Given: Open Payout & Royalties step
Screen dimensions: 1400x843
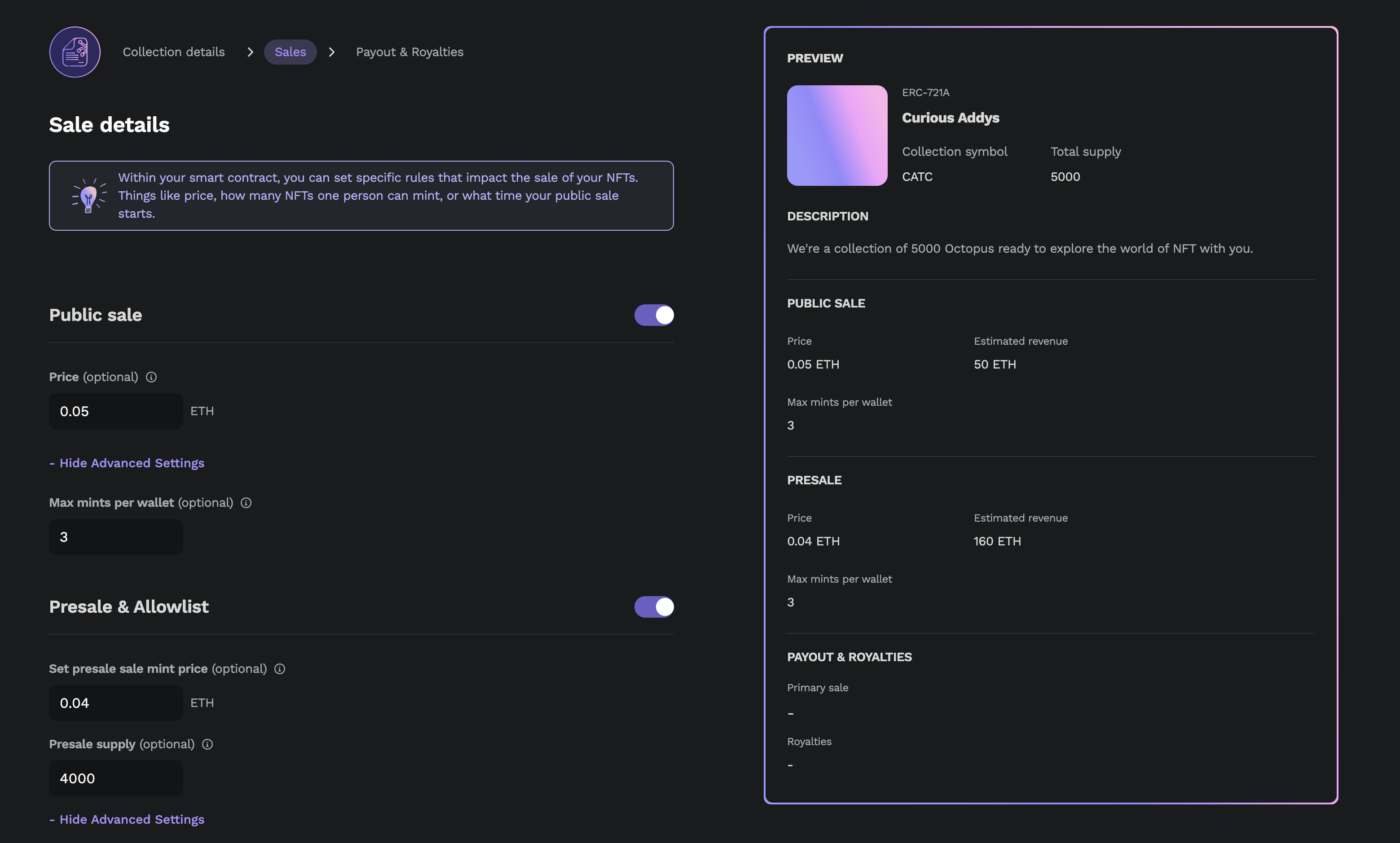Looking at the screenshot, I should (409, 52).
